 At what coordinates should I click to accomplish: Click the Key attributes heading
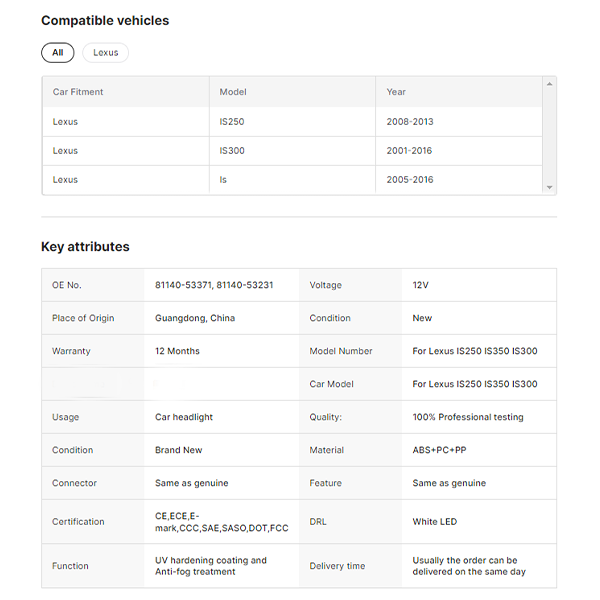(85, 247)
